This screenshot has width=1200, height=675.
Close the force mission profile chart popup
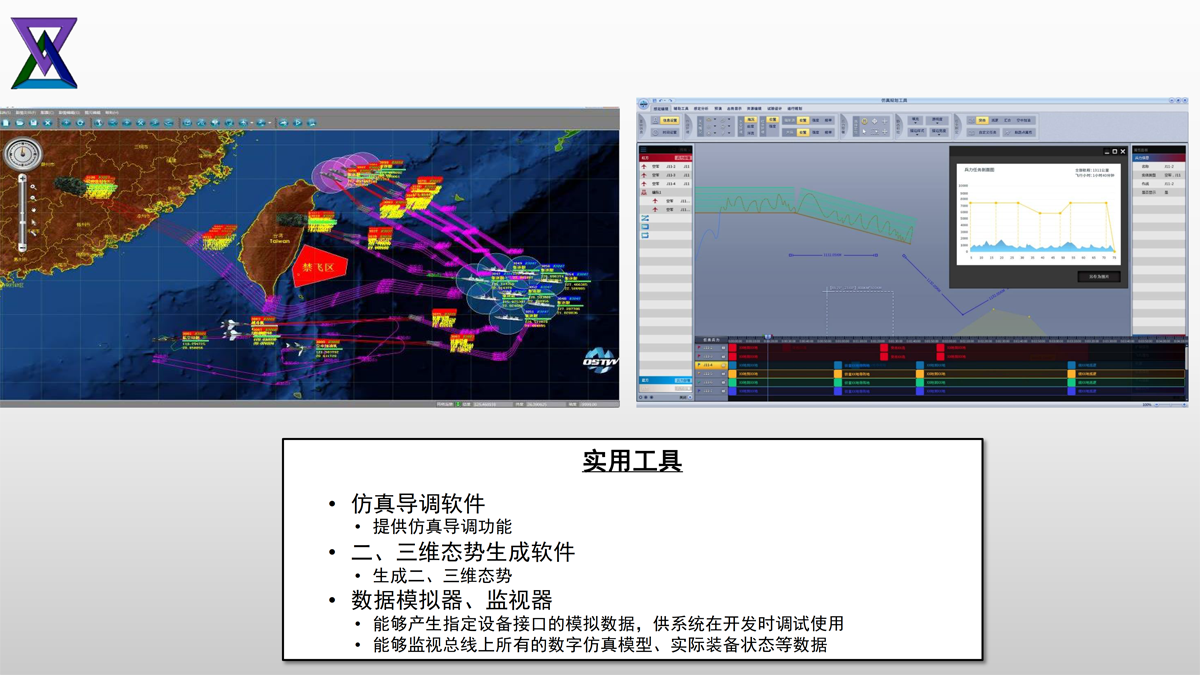pyautogui.click(x=1123, y=152)
